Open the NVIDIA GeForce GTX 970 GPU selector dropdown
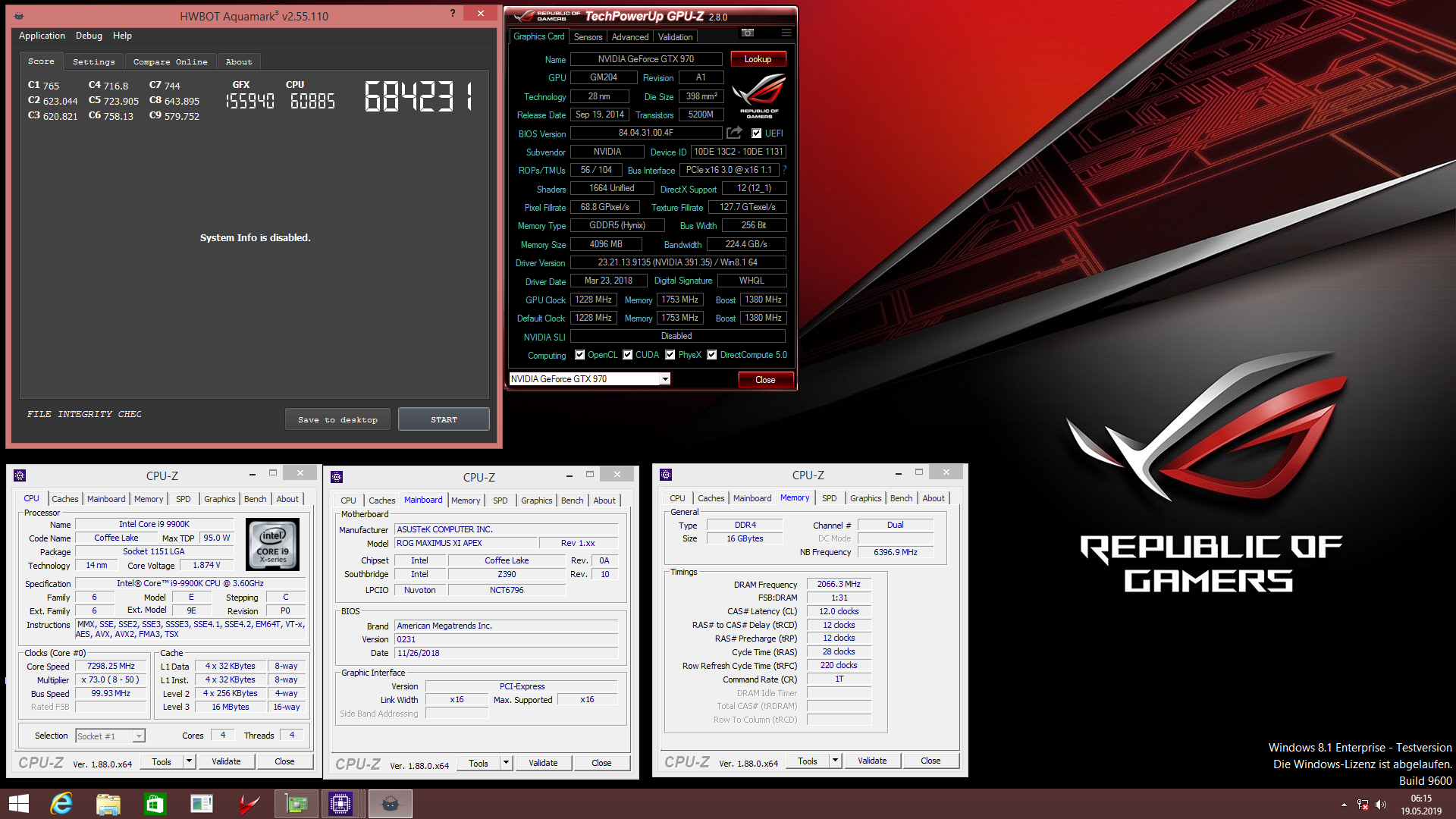This screenshot has height=819, width=1456. click(665, 379)
